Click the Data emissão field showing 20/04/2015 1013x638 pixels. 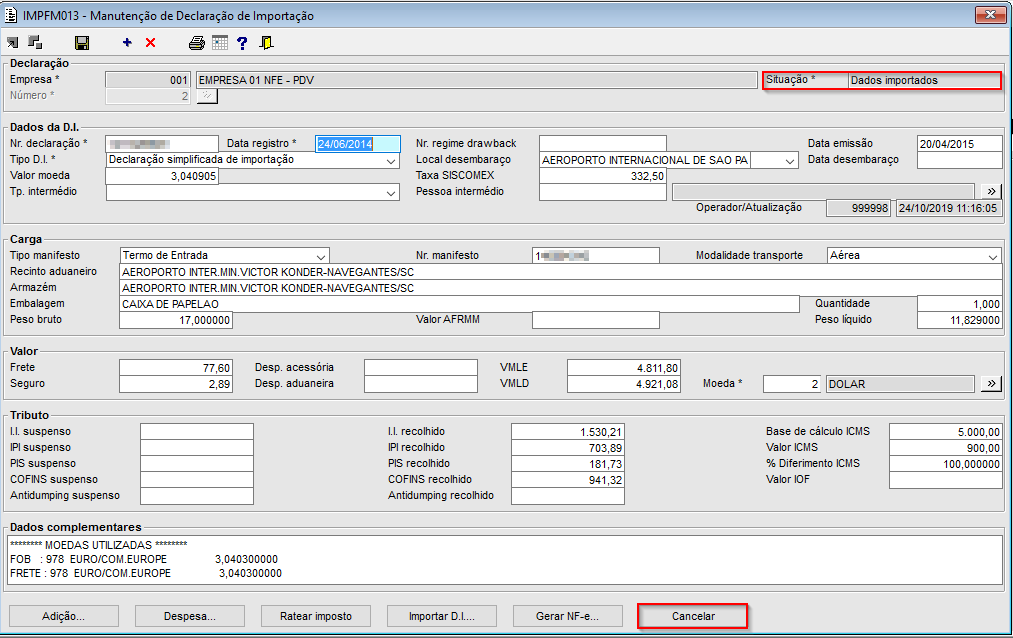[959, 144]
